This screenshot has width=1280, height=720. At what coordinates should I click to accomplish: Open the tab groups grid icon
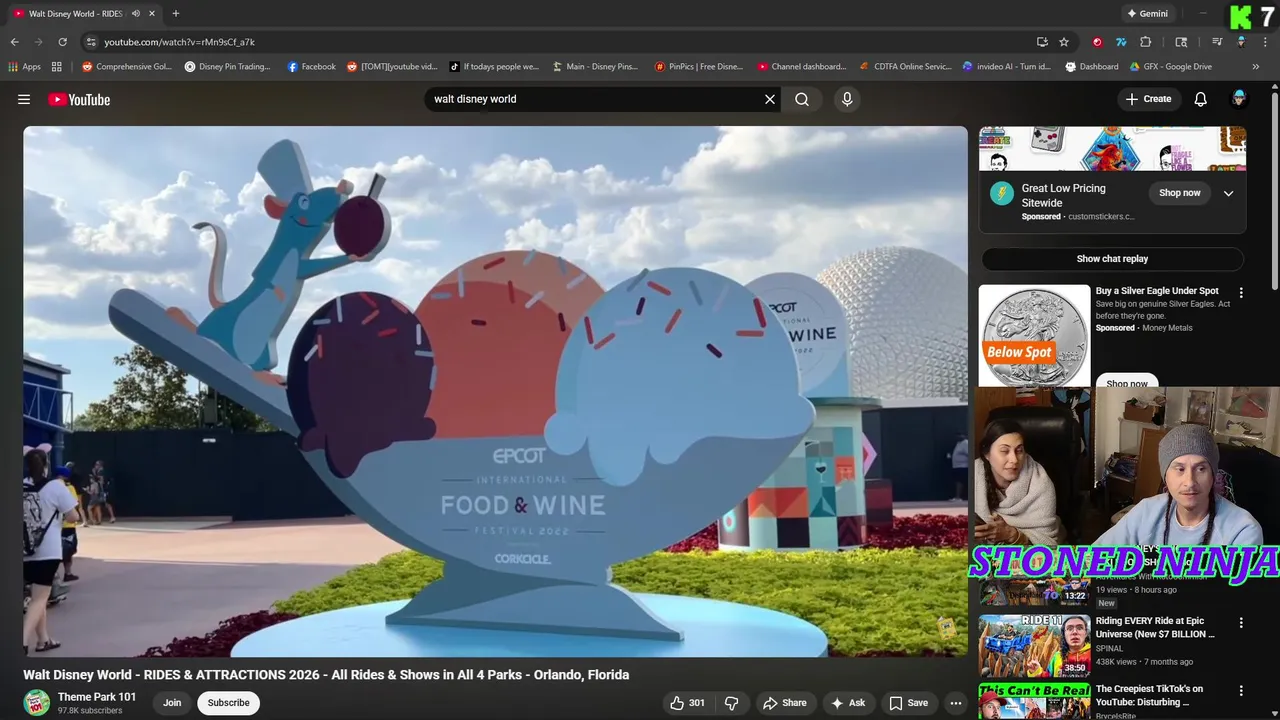click(57, 67)
